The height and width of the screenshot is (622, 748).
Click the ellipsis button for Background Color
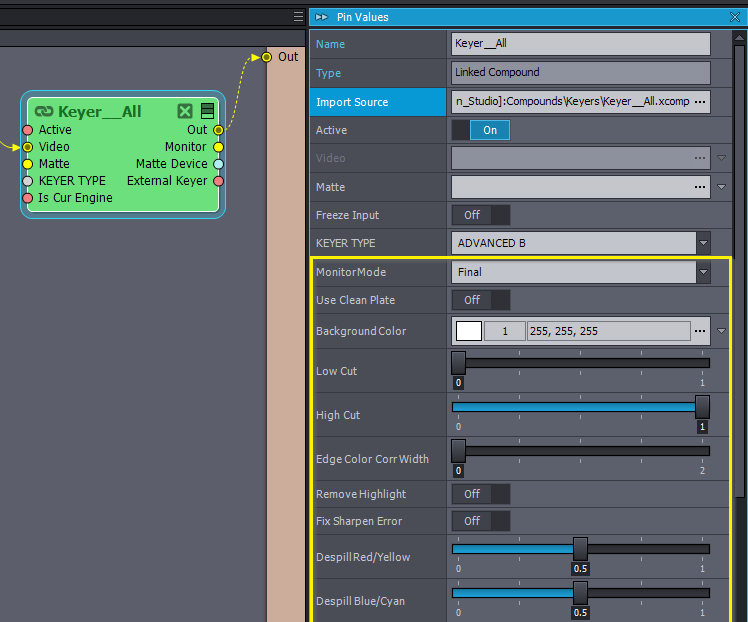coord(700,331)
